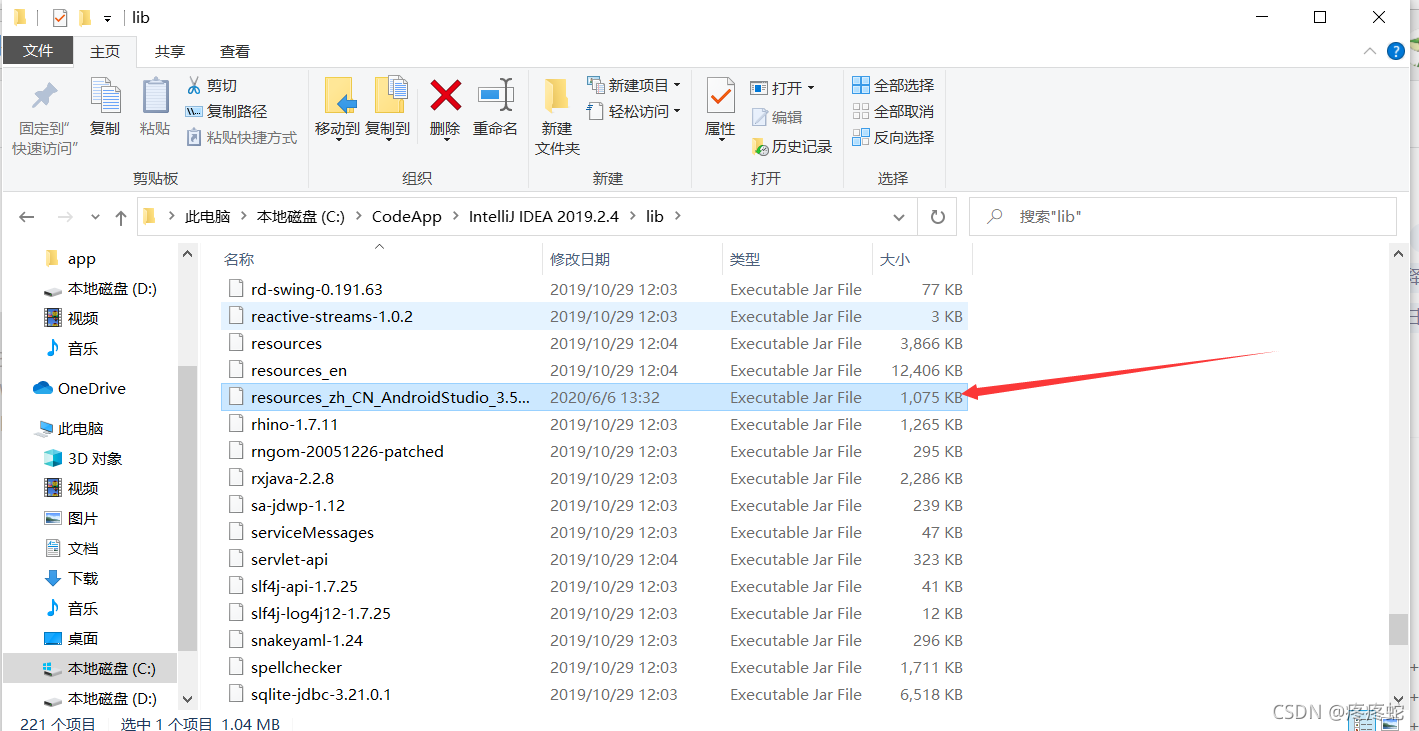Viewport: 1419px width, 731px height.
Task: Select file reactive-streams-1.0.2
Action: 594,316
